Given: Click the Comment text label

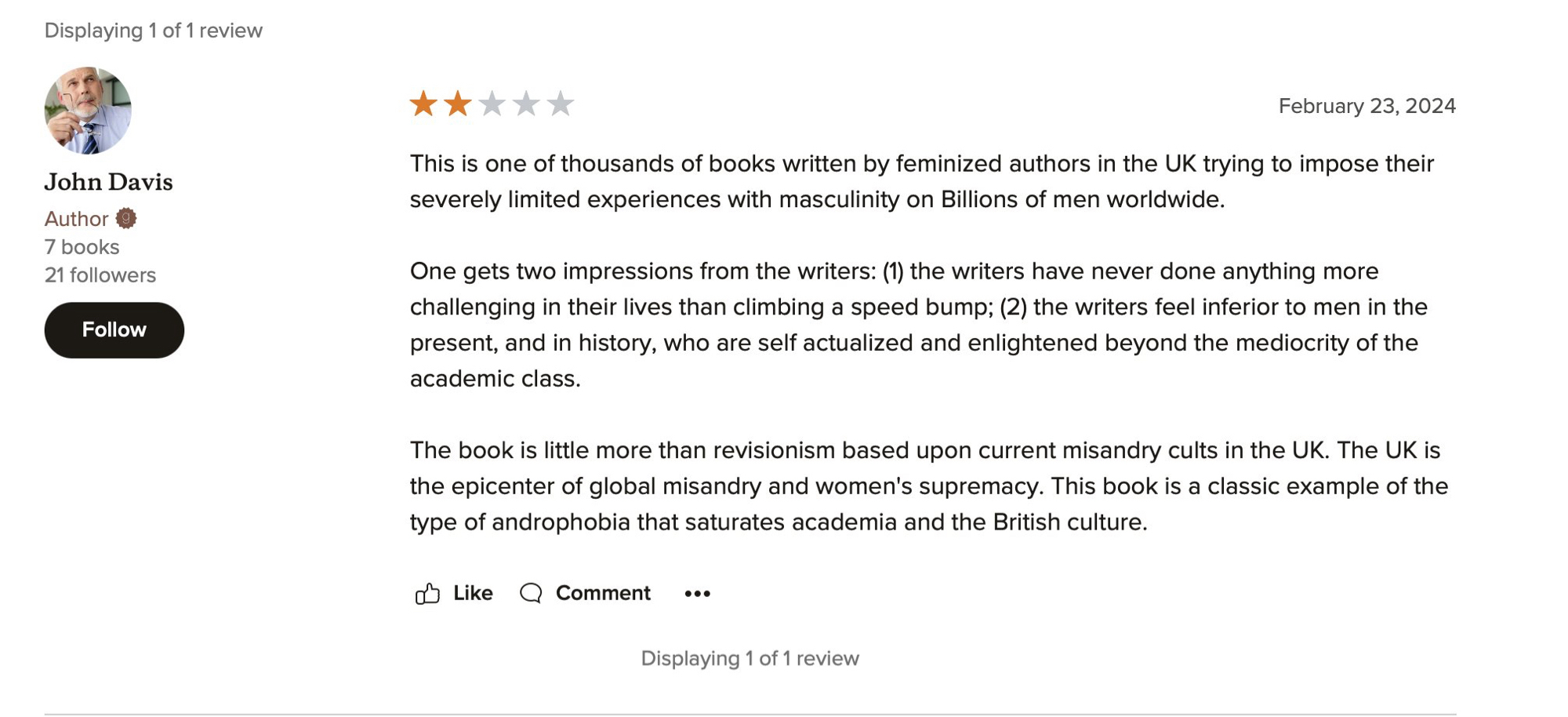Looking at the screenshot, I should coord(603,593).
